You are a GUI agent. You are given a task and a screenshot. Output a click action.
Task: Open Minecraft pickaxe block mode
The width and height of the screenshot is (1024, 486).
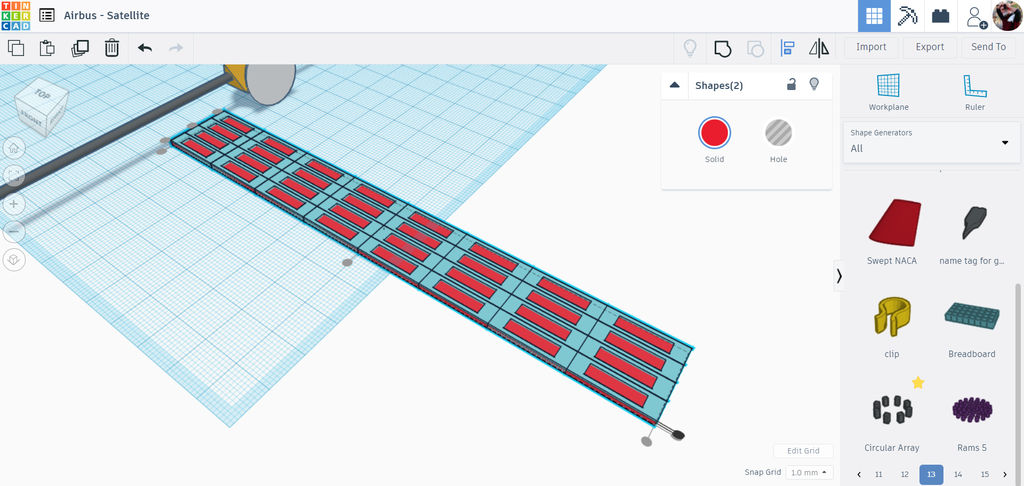[907, 16]
